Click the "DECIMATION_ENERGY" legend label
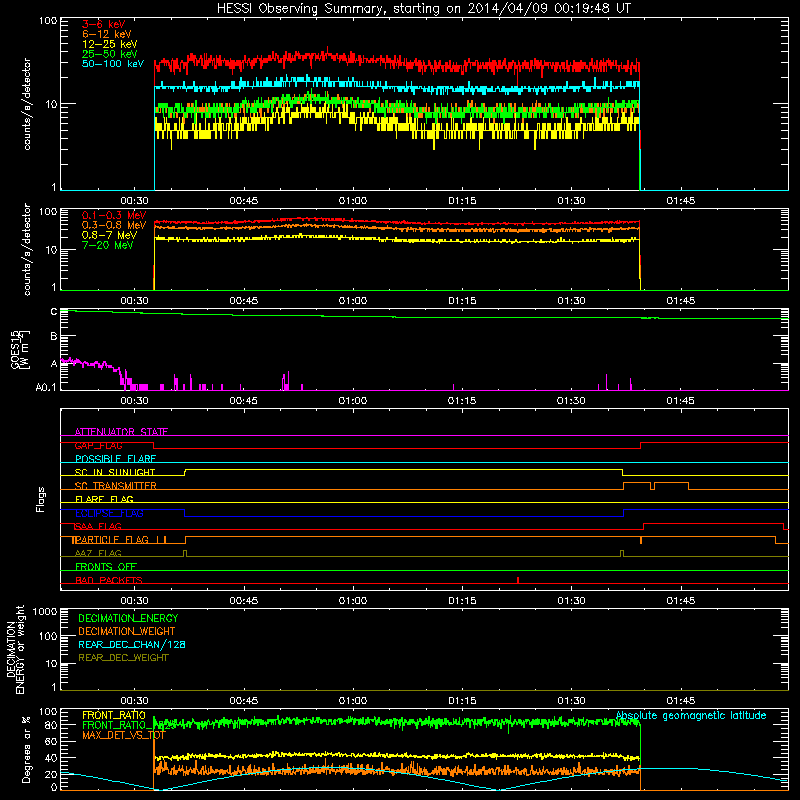The width and height of the screenshot is (800, 800). pos(128,618)
